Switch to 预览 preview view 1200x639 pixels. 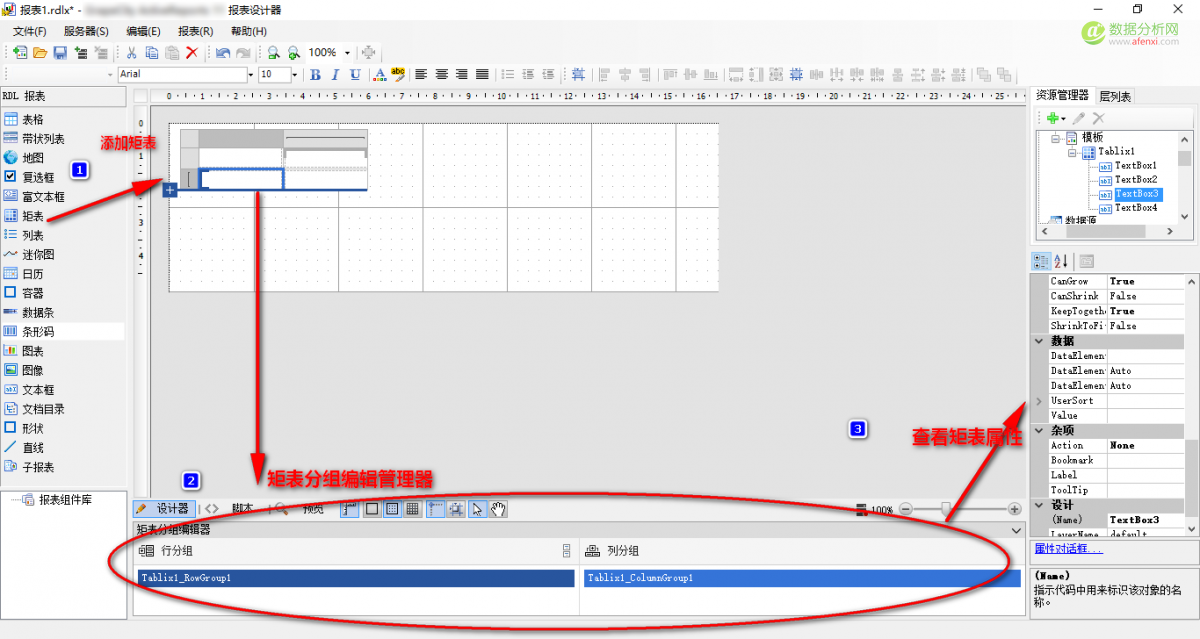pyautogui.click(x=313, y=509)
